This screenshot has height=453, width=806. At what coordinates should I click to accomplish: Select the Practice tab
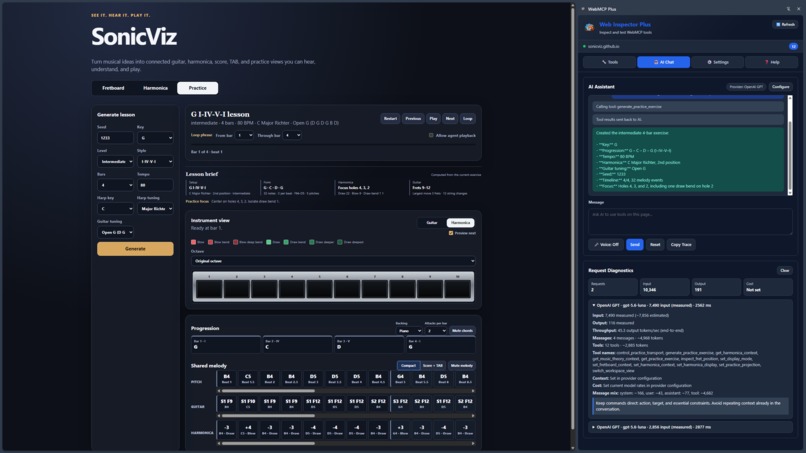pyautogui.click(x=197, y=88)
